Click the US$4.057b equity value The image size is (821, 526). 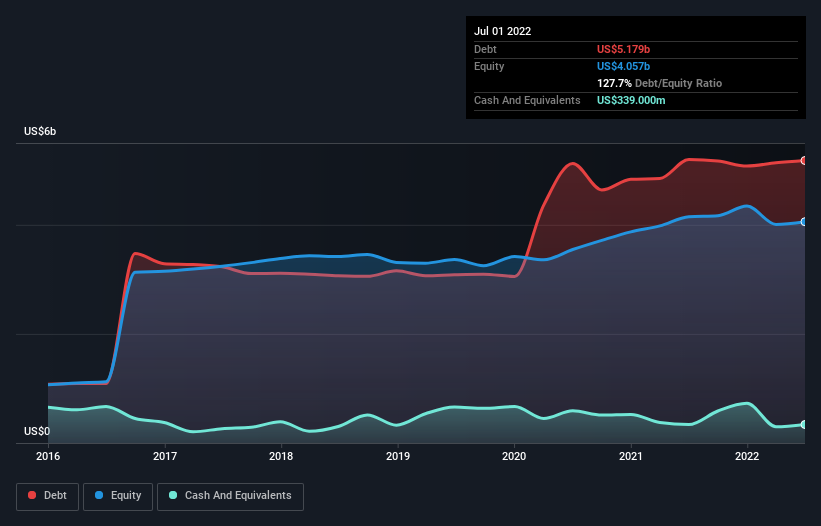(x=624, y=66)
